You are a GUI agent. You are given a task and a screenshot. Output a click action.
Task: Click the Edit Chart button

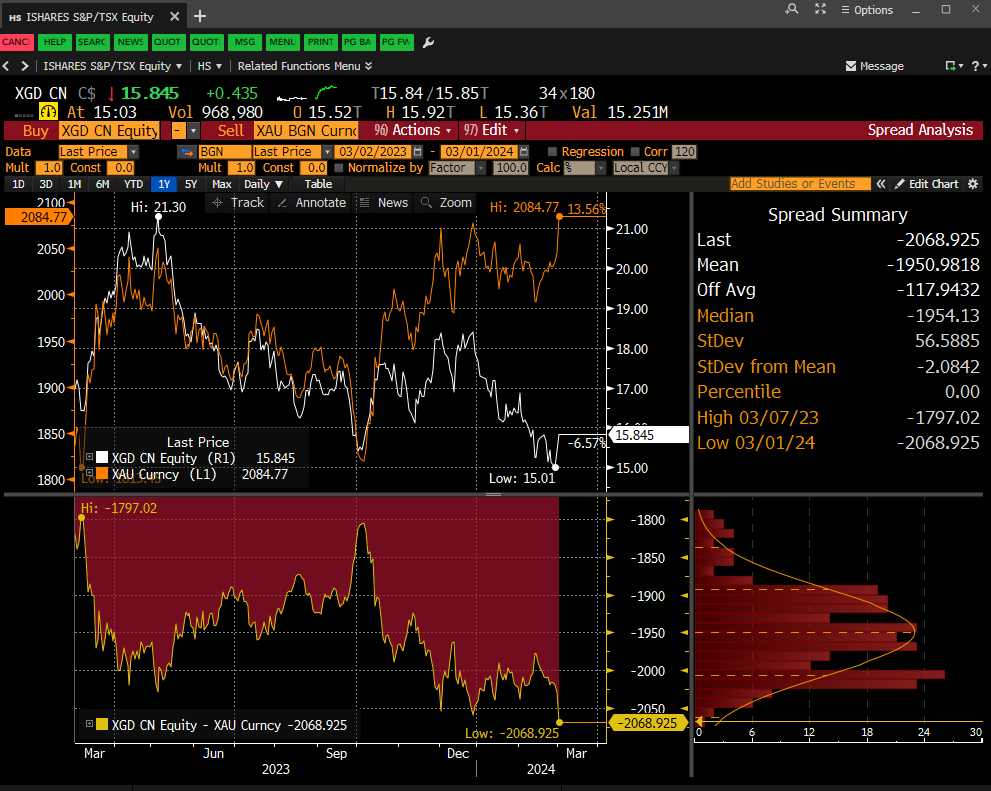point(927,184)
